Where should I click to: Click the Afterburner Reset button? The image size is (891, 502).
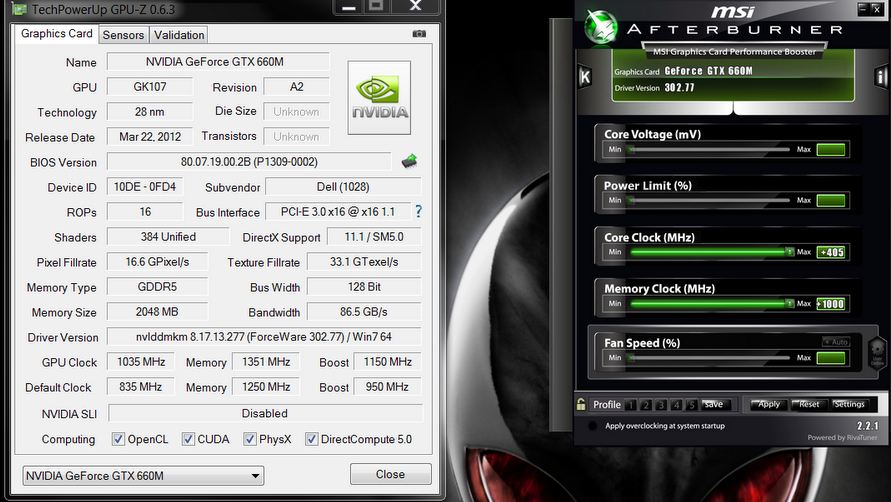coord(809,404)
